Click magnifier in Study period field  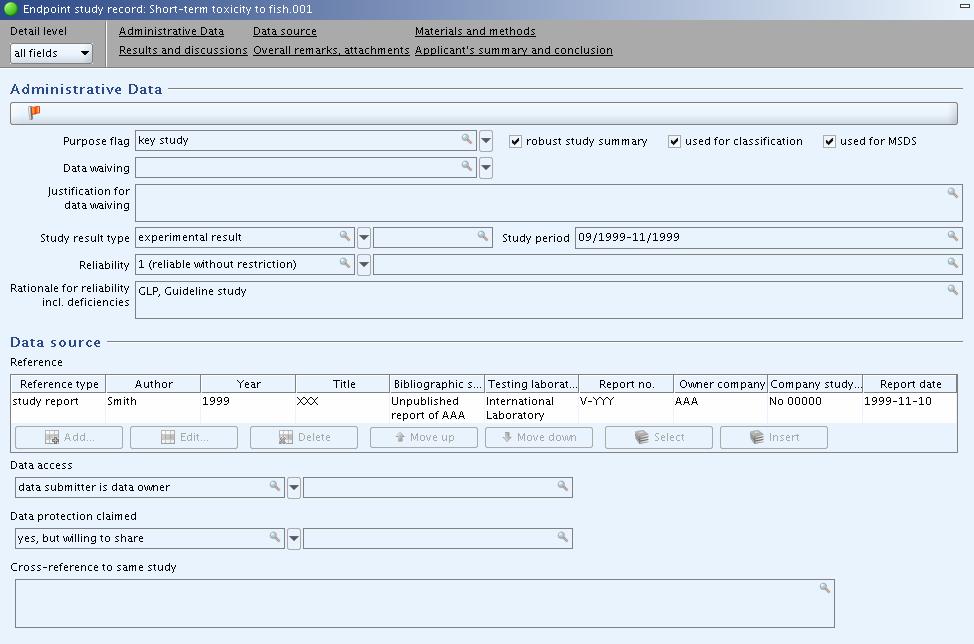click(x=952, y=236)
